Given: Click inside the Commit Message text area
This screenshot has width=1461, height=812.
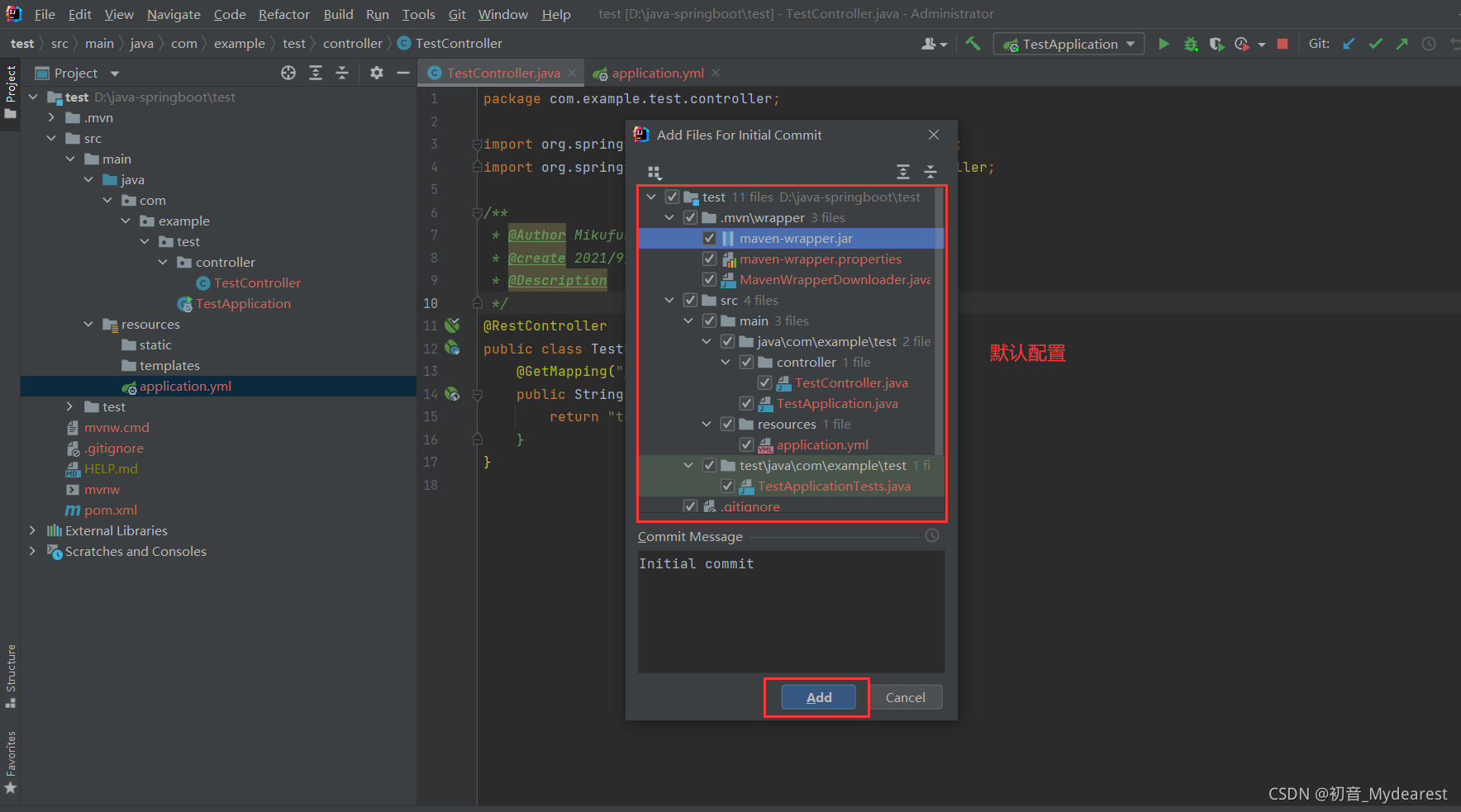Looking at the screenshot, I should [791, 611].
